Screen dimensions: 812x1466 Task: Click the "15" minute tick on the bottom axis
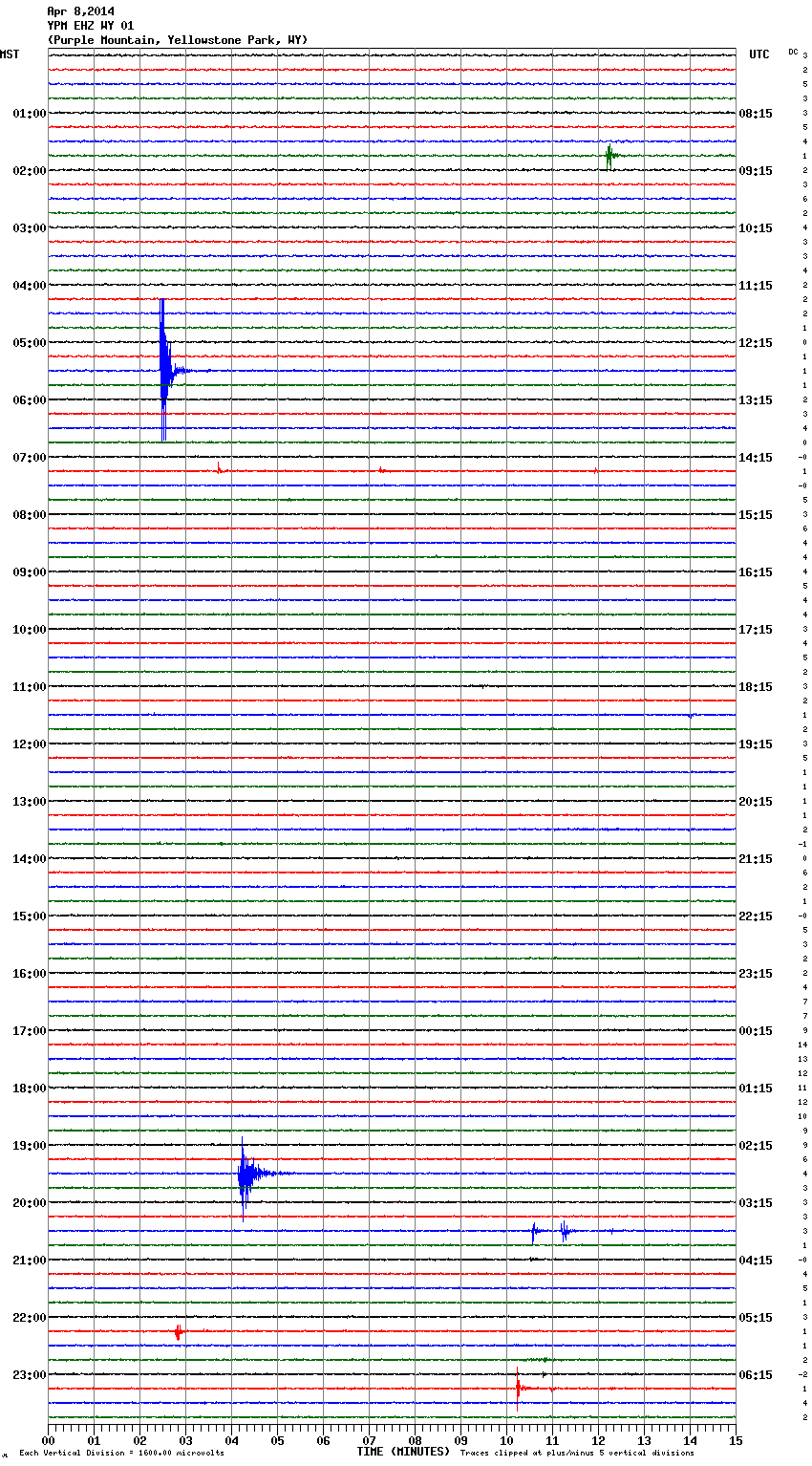[x=736, y=1440]
